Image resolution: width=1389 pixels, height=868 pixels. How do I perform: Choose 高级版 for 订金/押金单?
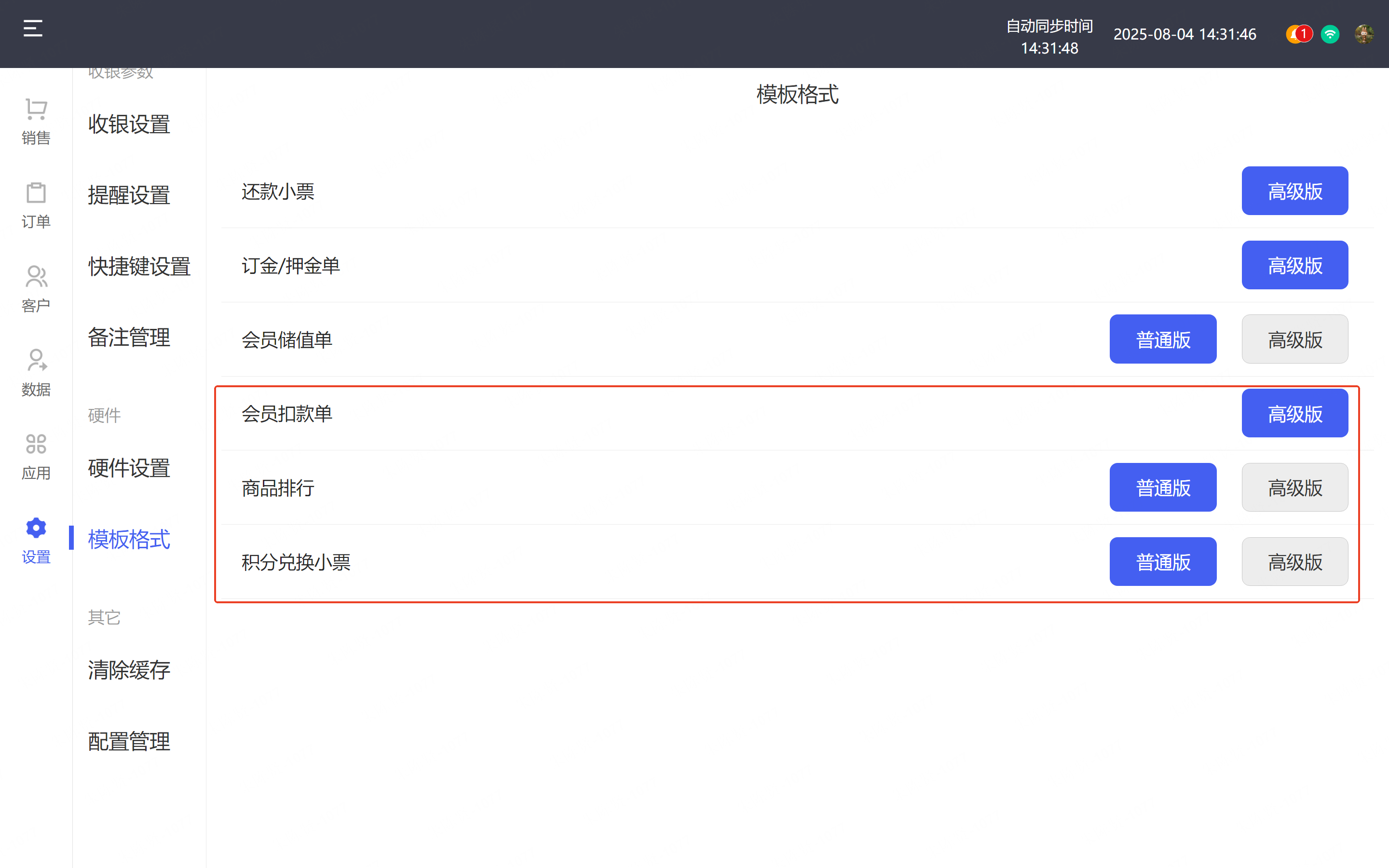click(x=1295, y=265)
